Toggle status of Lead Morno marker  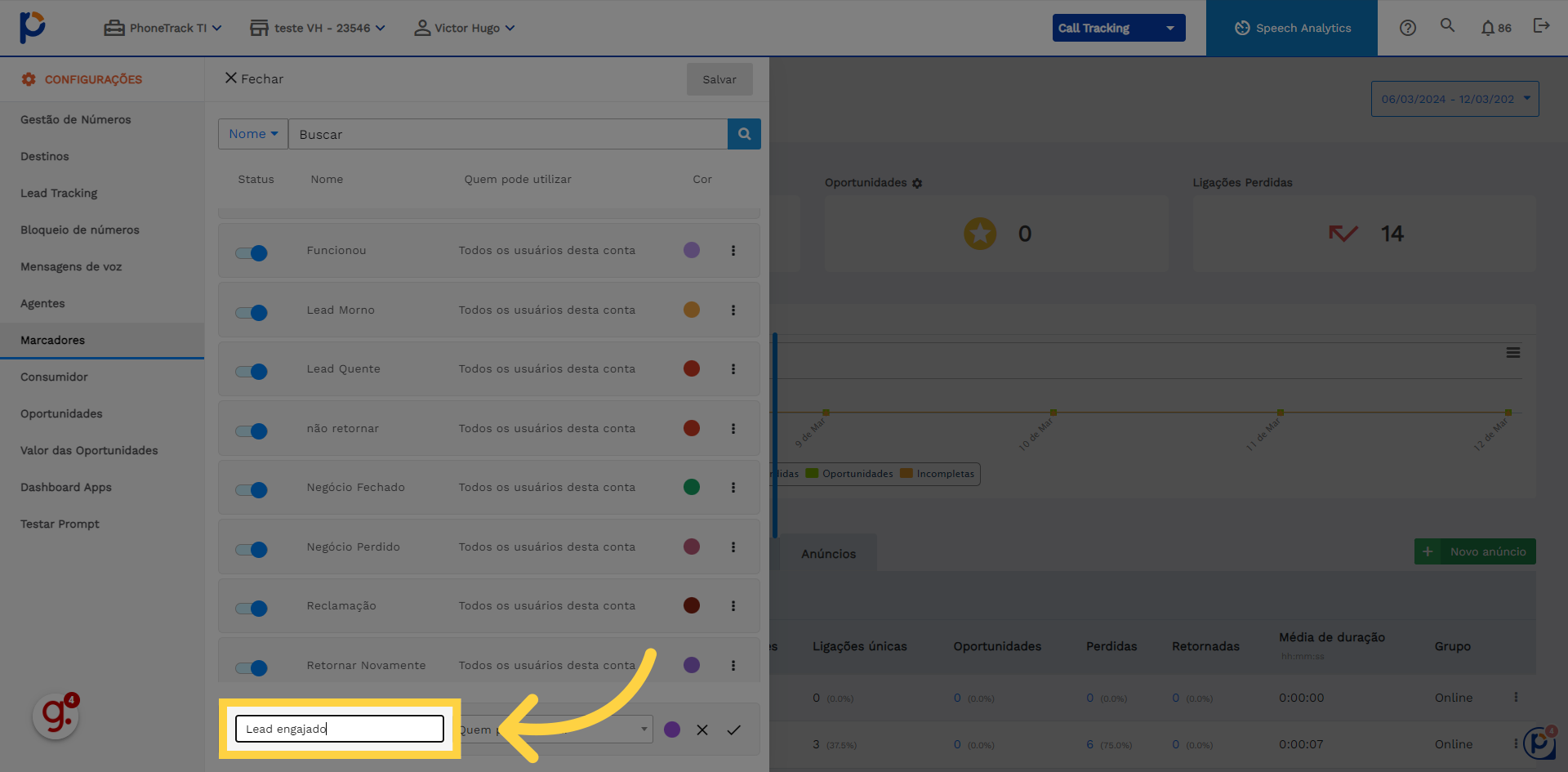(x=252, y=313)
